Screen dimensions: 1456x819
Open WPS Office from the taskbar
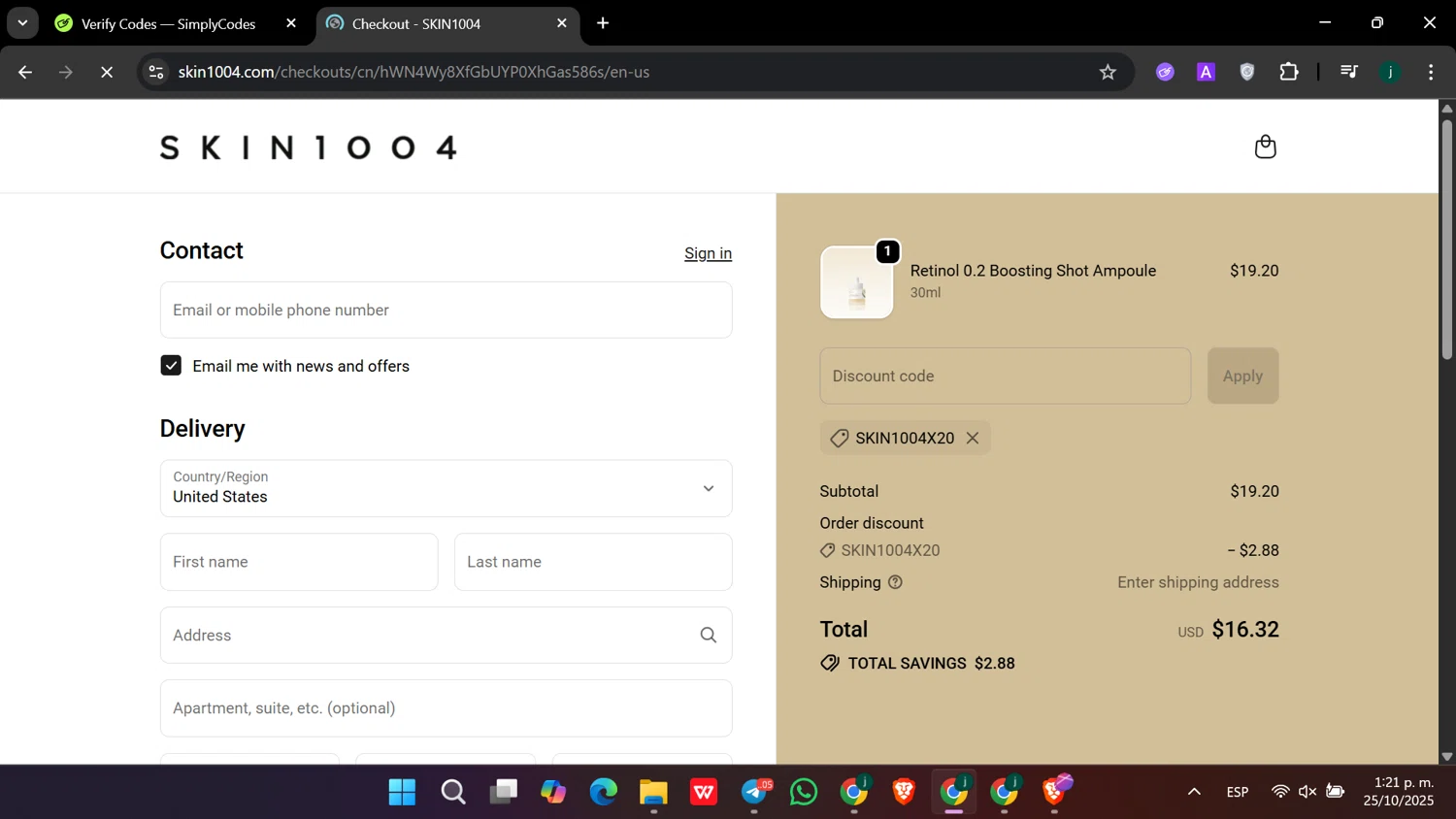[x=704, y=792]
